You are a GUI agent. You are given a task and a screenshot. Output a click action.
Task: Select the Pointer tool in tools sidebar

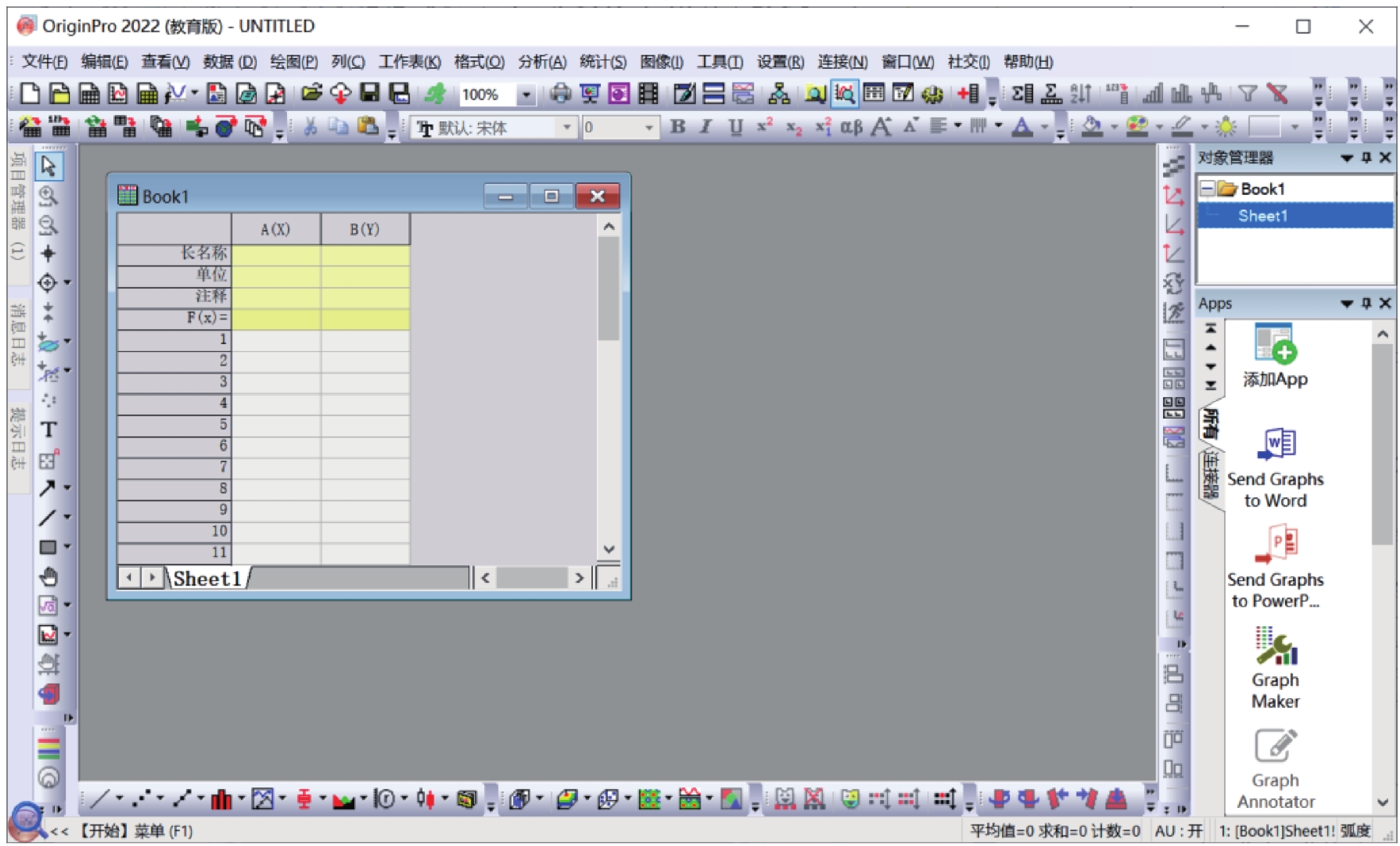tap(48, 167)
